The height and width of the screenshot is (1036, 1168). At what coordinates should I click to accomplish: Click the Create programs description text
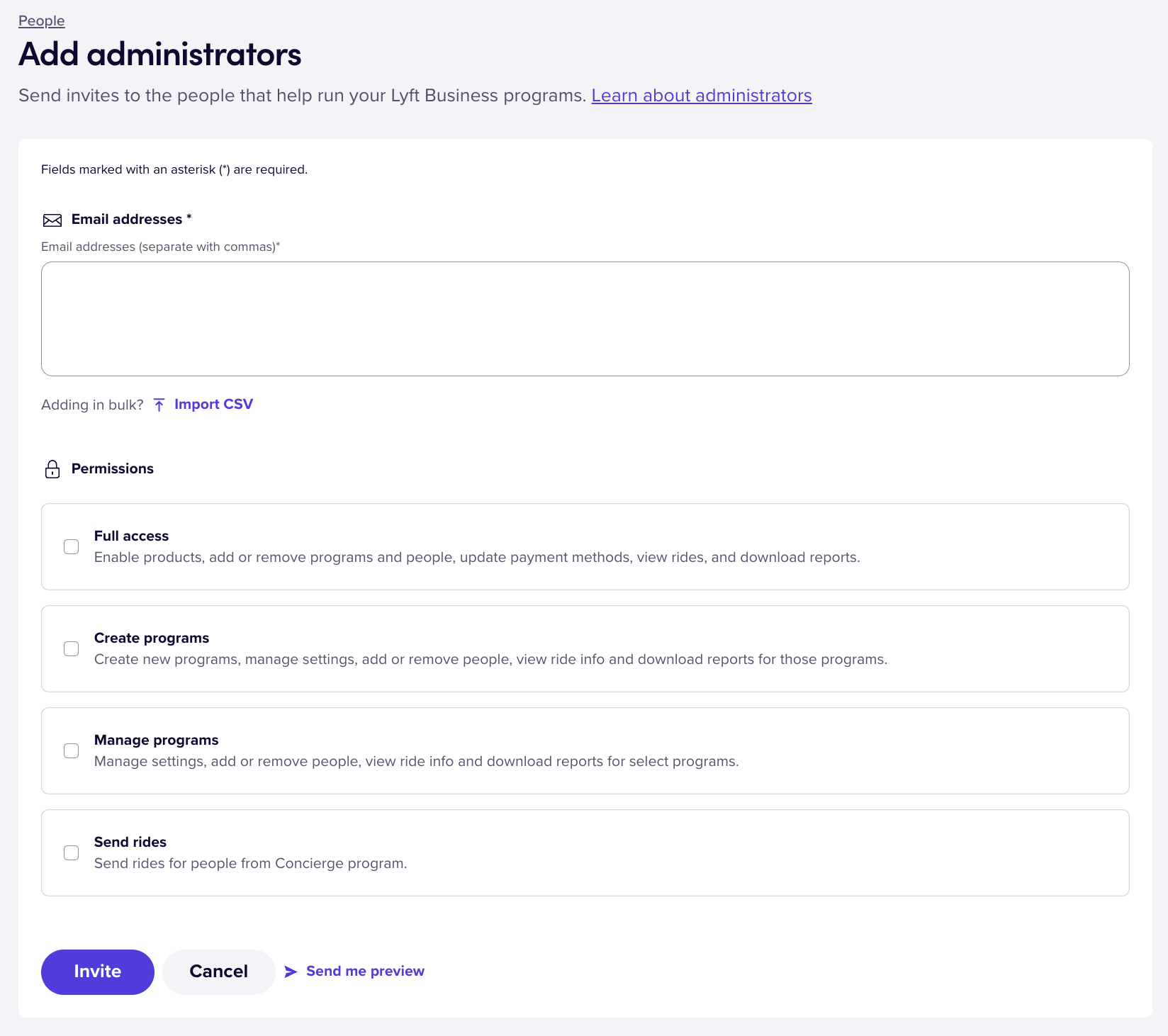click(x=490, y=660)
